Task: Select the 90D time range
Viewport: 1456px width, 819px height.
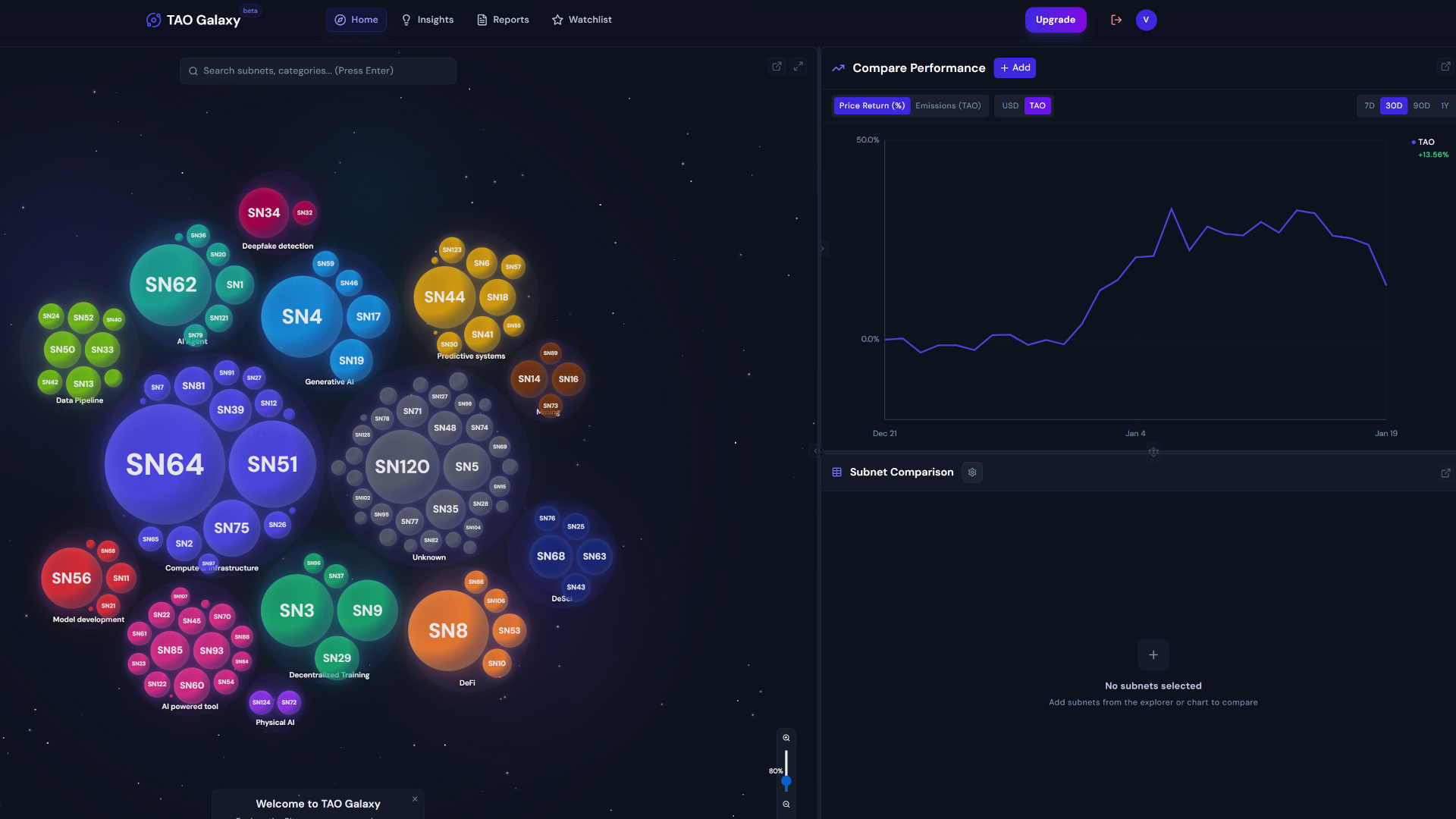Action: [1421, 106]
